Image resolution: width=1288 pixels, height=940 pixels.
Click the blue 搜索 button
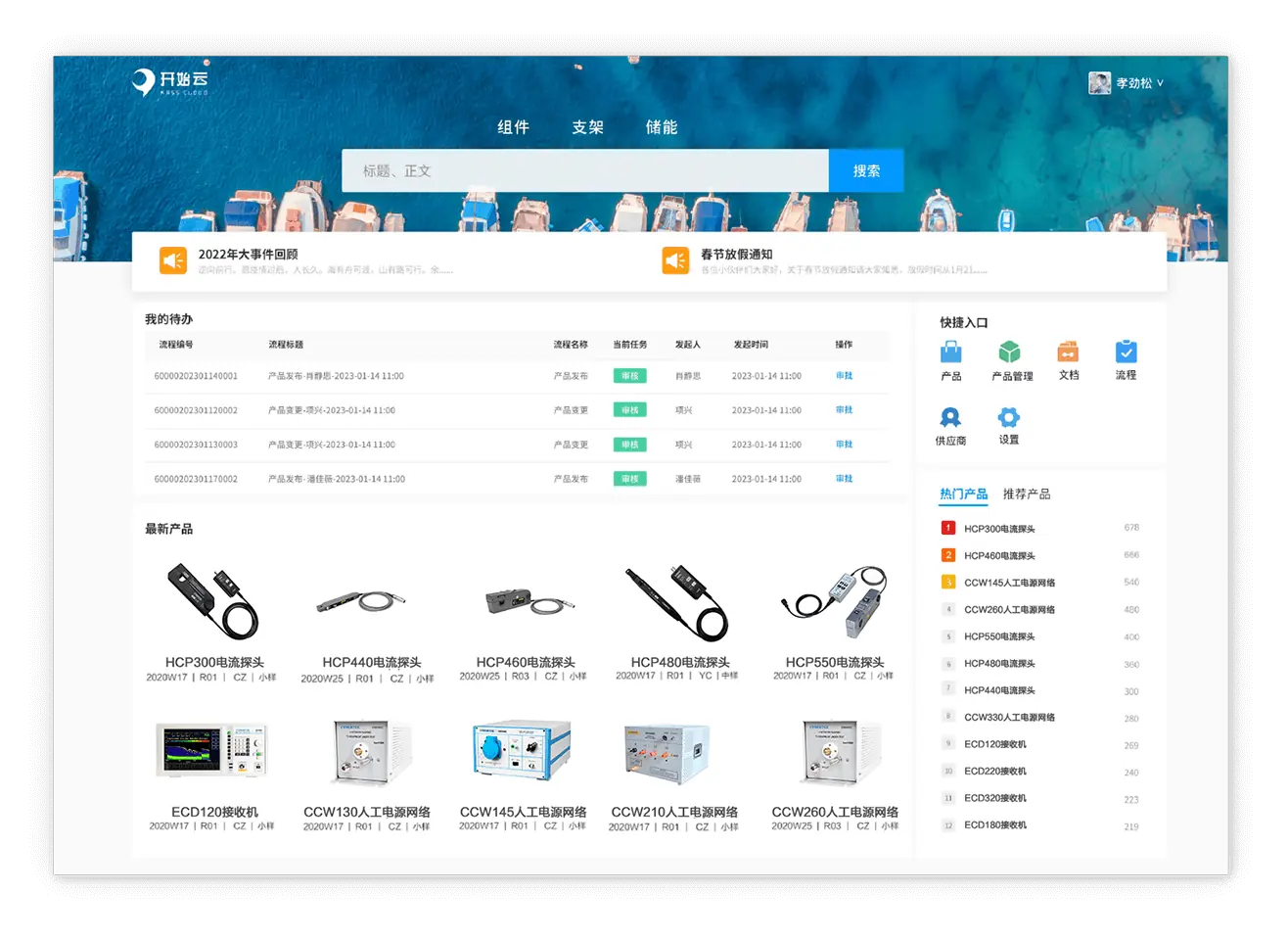coord(865,171)
